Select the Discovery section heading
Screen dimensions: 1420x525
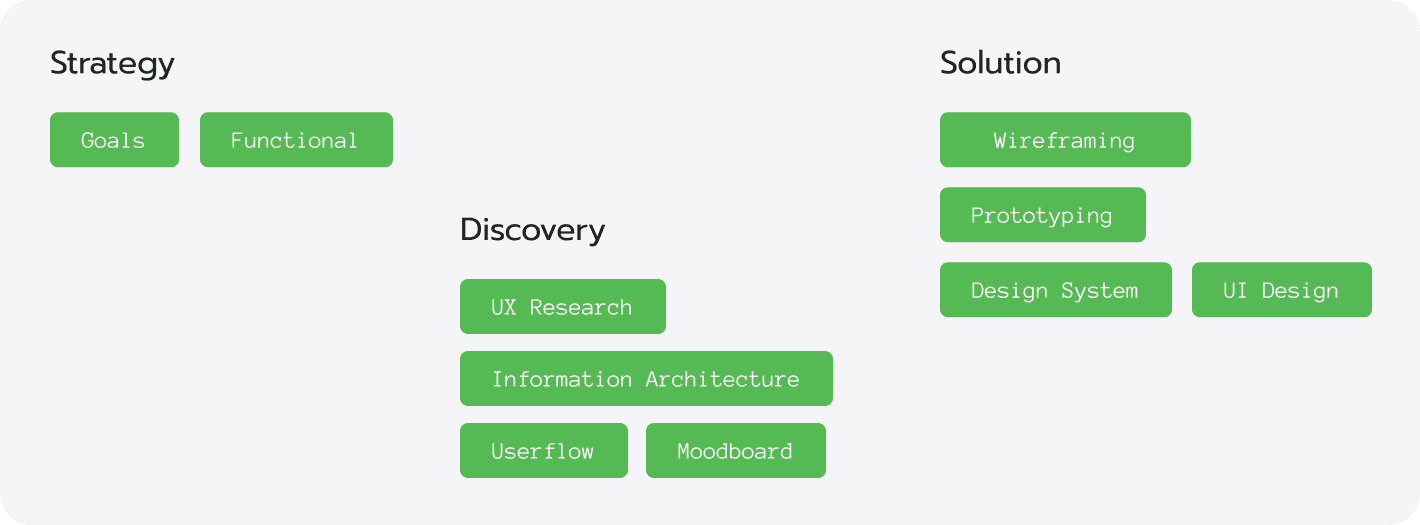click(x=532, y=230)
